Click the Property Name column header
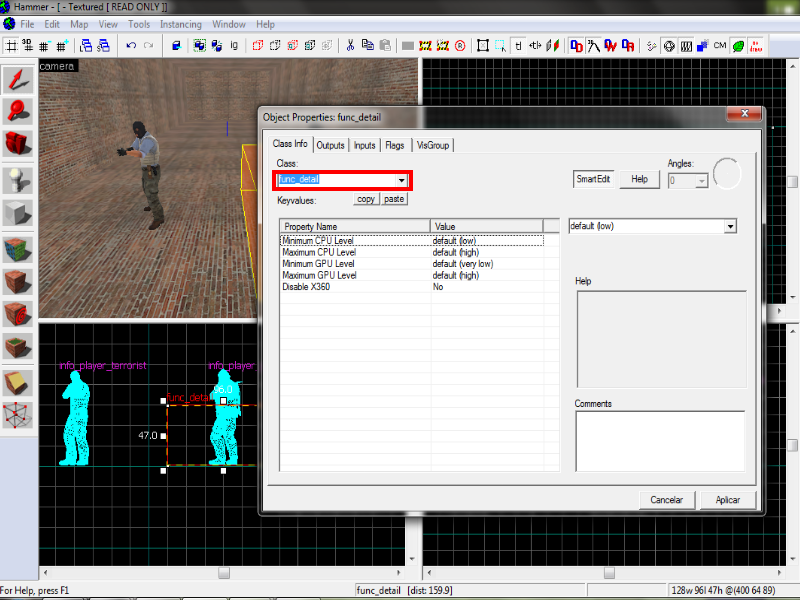This screenshot has height=600, width=800. click(x=355, y=226)
